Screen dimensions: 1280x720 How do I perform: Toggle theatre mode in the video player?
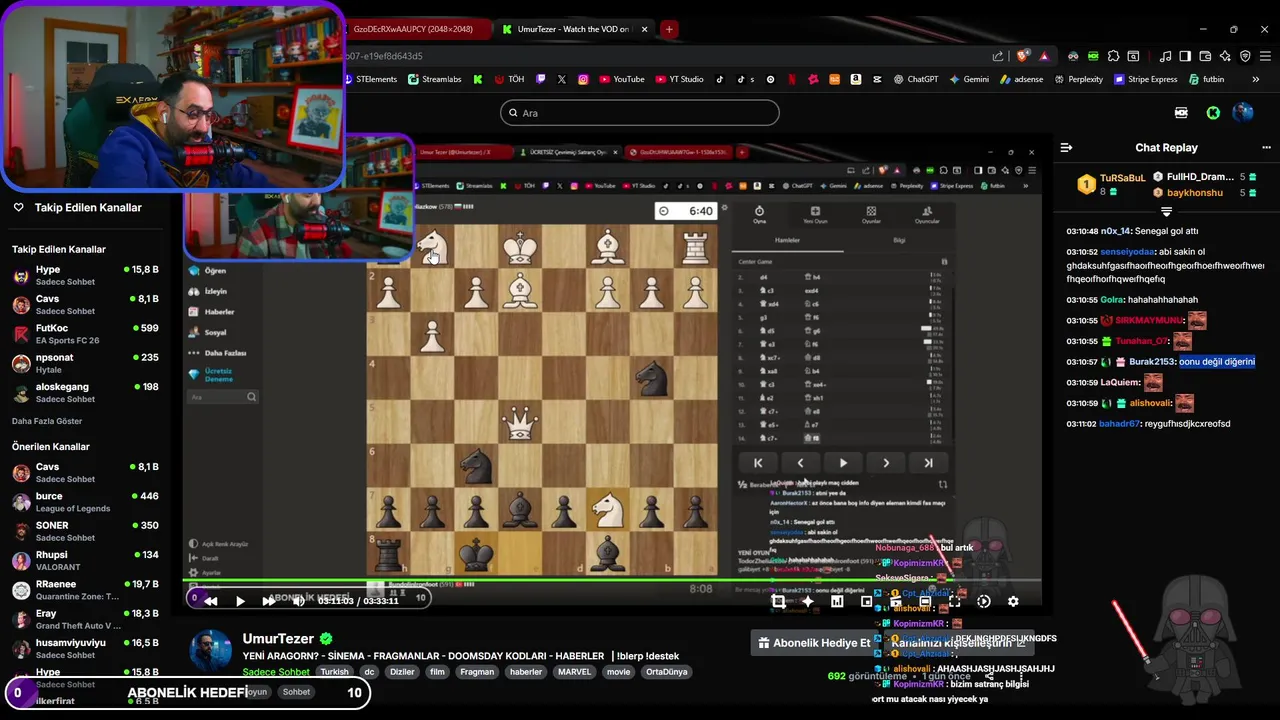pyautogui.click(x=925, y=601)
